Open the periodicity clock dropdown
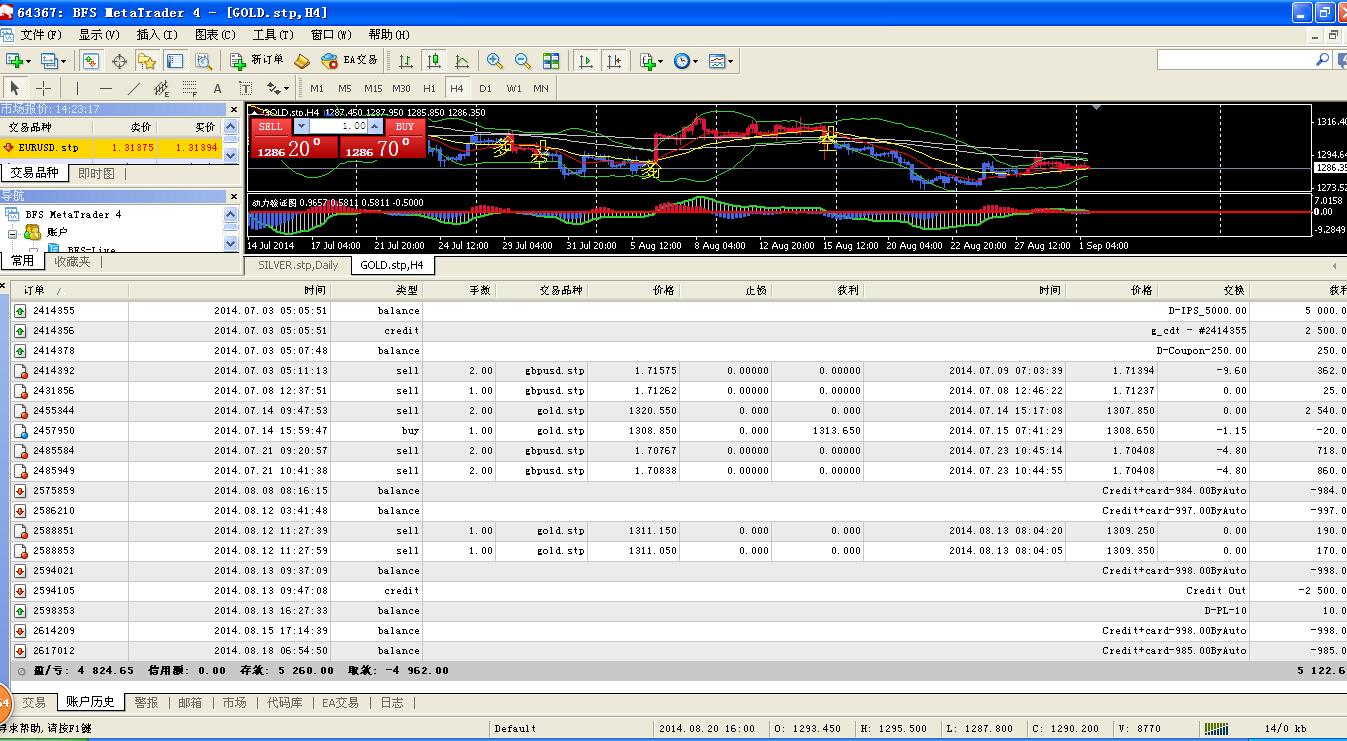The width and height of the screenshot is (1347, 741). [x=686, y=61]
